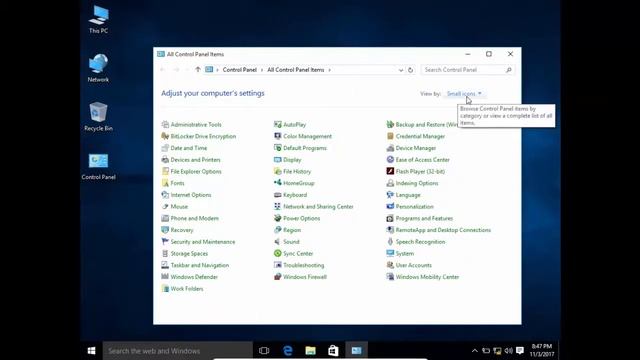Viewport: 640px width, 360px height.
Task: Open the View by Small icons dropdown
Action: point(464,93)
